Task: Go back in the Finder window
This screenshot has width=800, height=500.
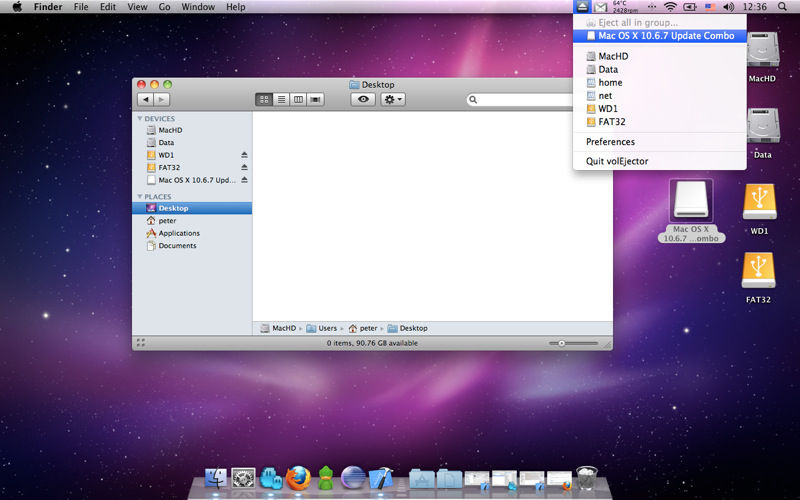Action: pos(146,99)
